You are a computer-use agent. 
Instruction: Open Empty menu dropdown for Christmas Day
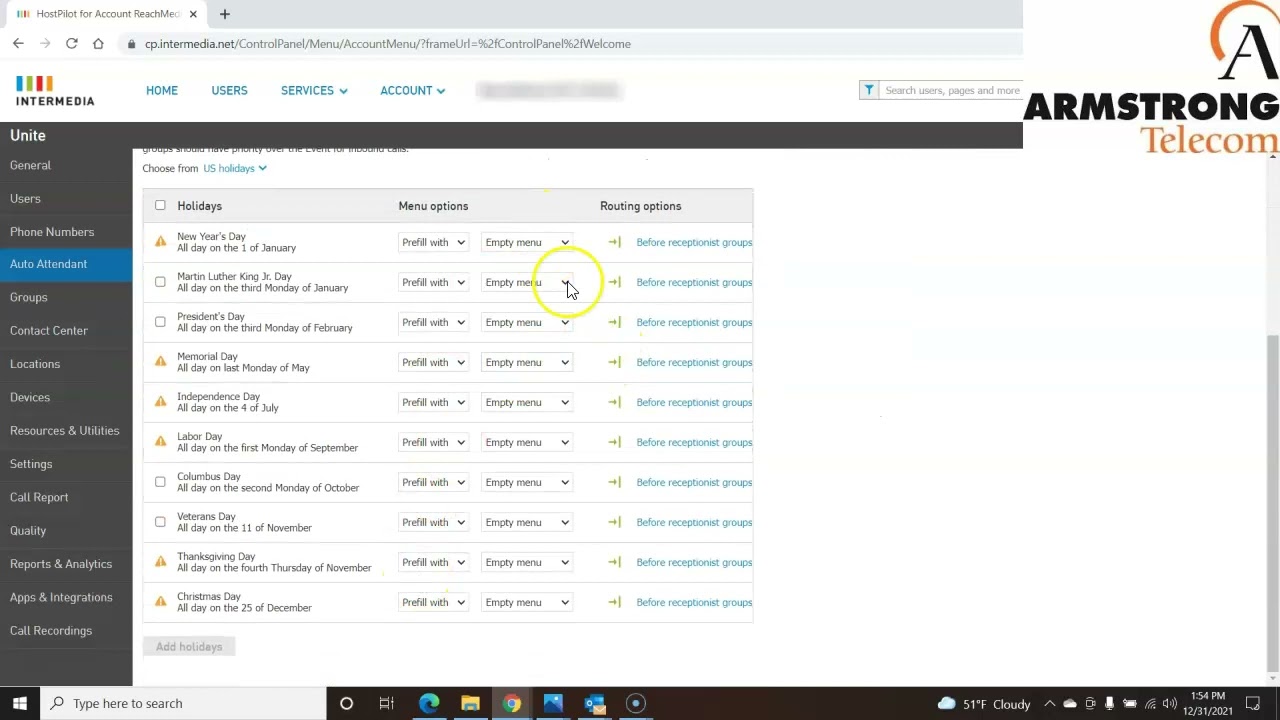527,602
